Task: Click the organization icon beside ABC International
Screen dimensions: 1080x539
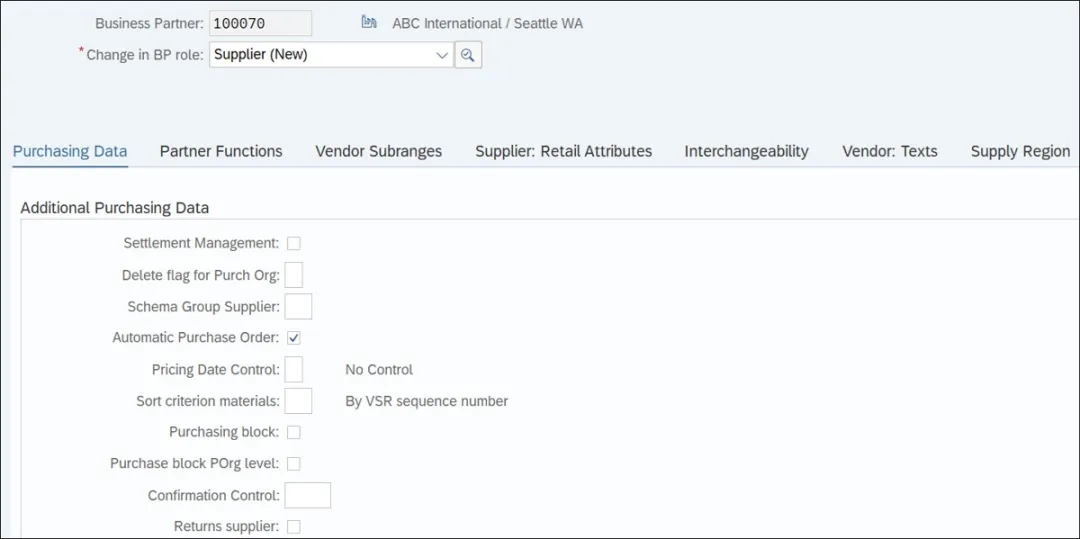Action: pos(369,22)
